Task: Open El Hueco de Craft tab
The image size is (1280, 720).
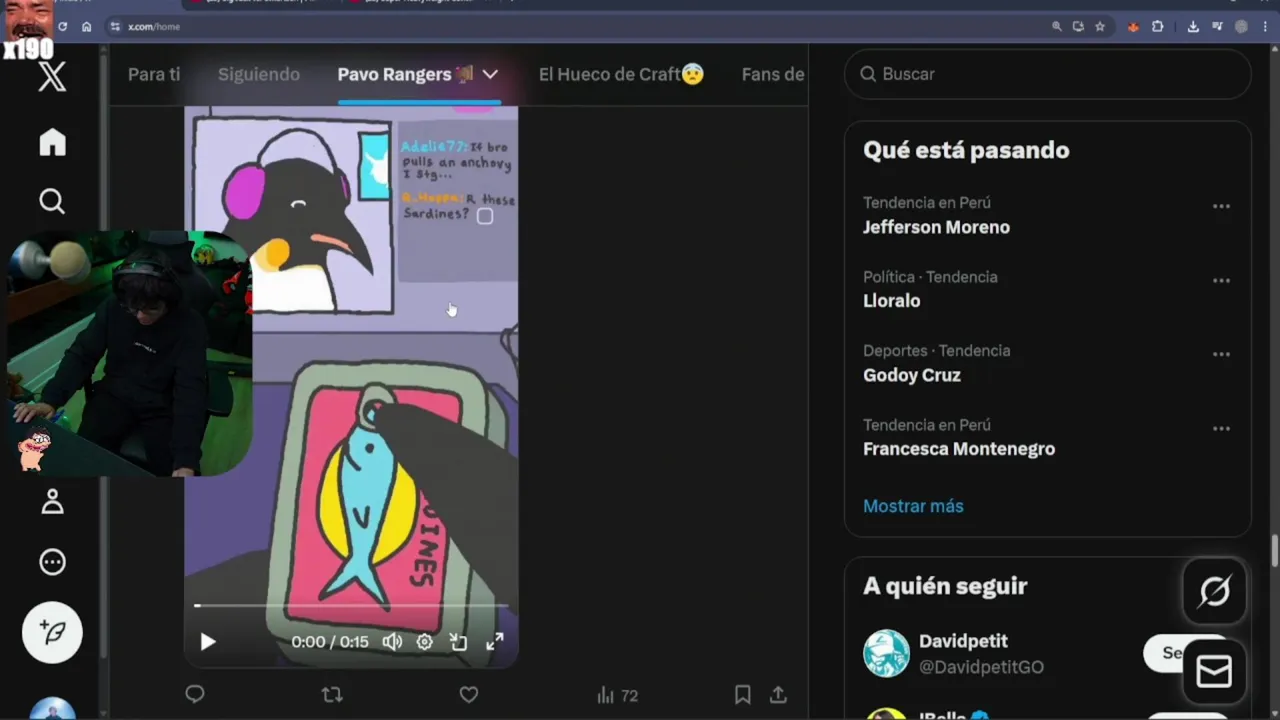Action: click(x=621, y=74)
